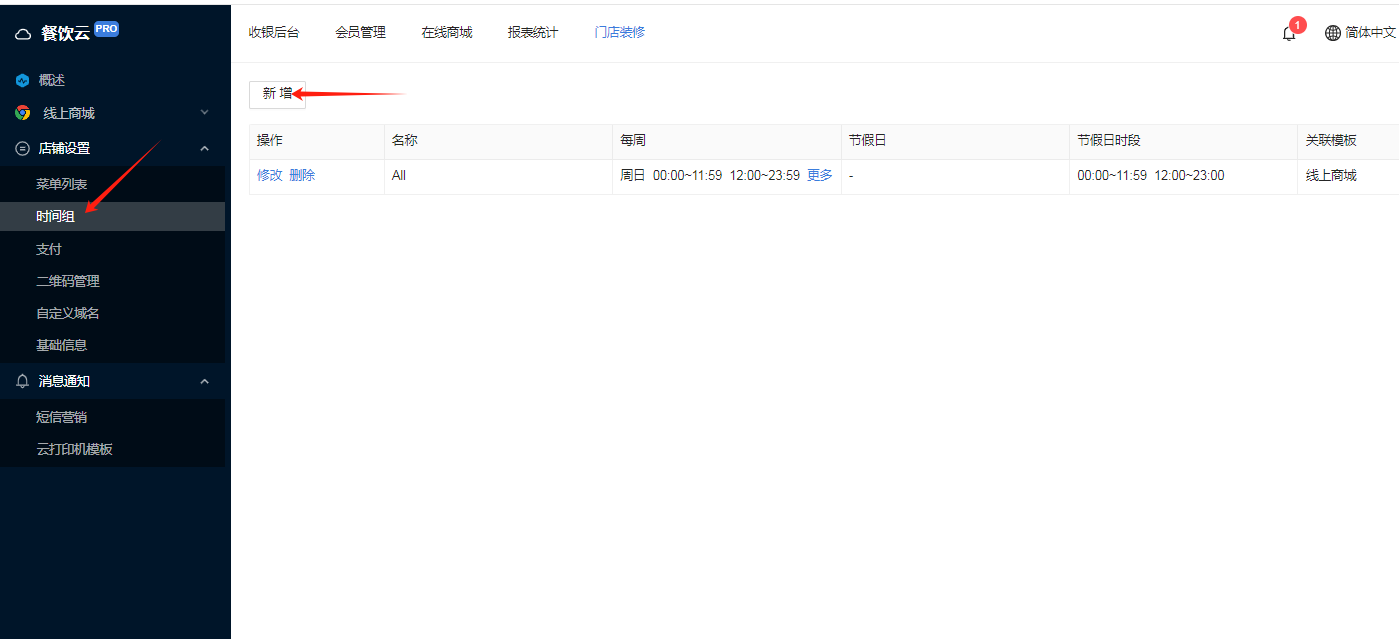Click the 新增 button
Viewport: 1399px width, 639px height.
tap(277, 93)
